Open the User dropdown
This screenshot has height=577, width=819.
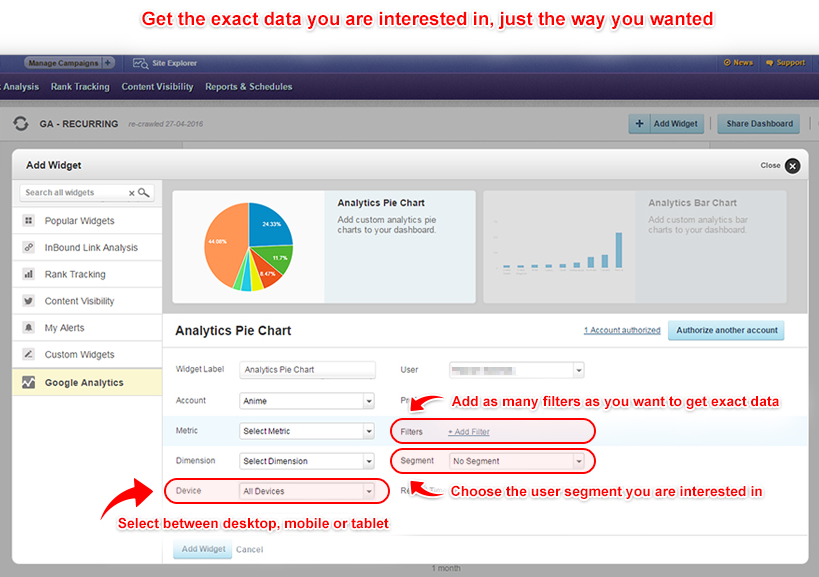pos(517,370)
